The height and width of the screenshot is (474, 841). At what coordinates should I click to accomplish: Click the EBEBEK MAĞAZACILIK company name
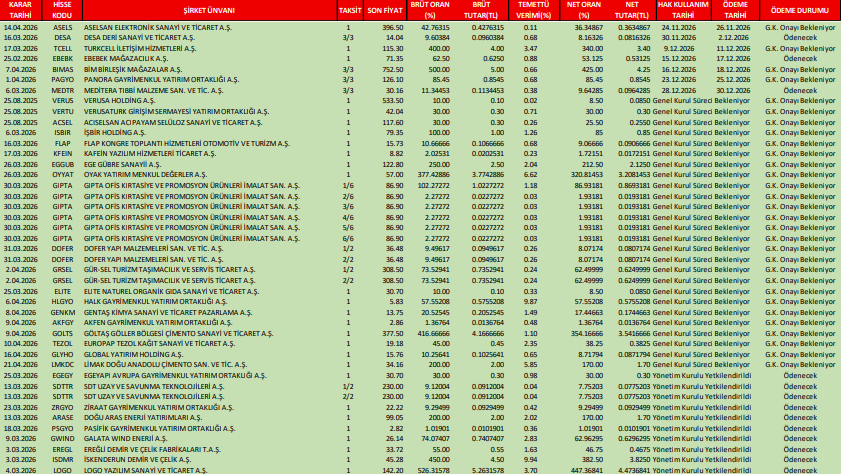coord(129,59)
